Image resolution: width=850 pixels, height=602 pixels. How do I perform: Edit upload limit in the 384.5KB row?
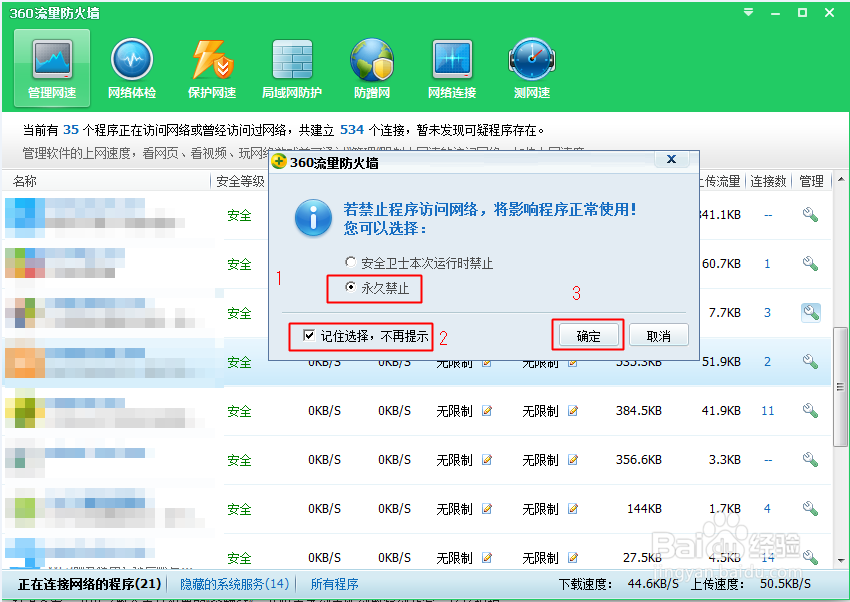tap(572, 411)
